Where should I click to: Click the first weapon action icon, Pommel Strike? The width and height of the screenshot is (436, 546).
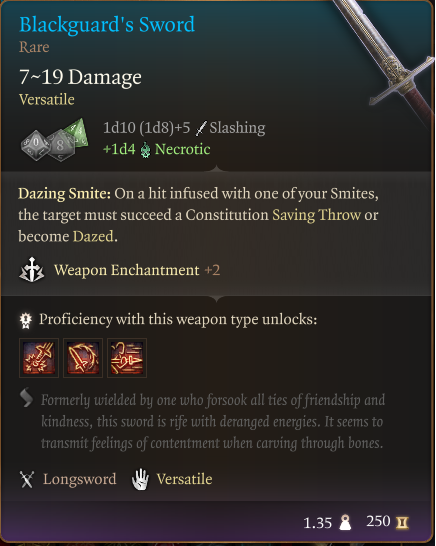point(39,358)
